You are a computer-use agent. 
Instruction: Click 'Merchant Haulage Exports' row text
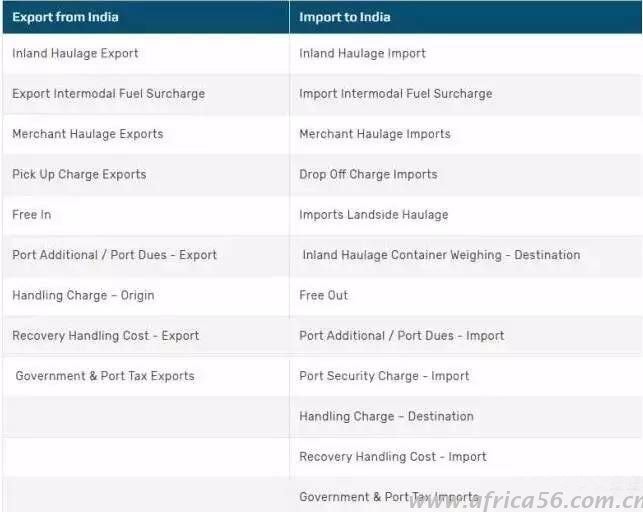(87, 134)
